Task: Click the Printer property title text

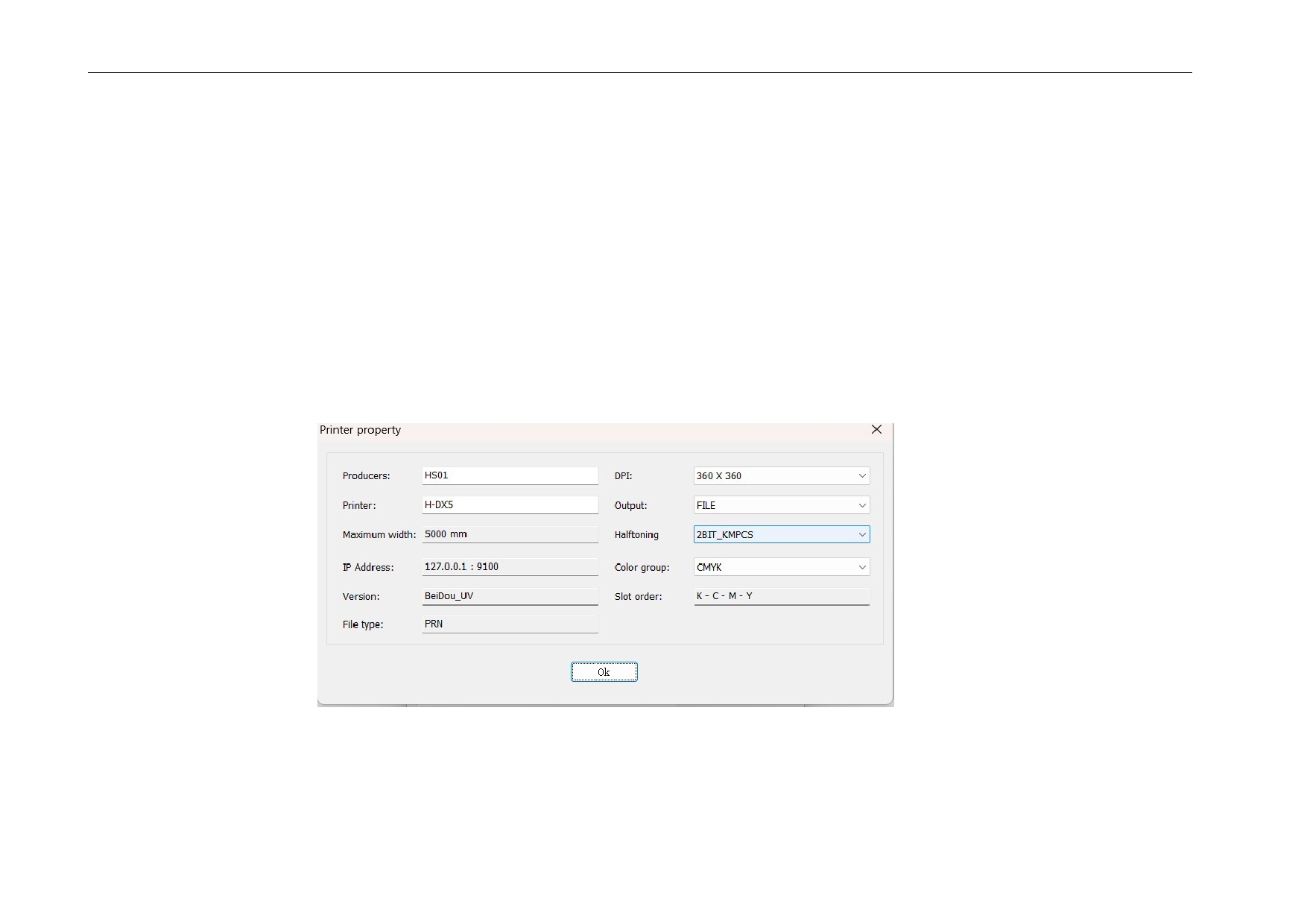Action: click(360, 430)
